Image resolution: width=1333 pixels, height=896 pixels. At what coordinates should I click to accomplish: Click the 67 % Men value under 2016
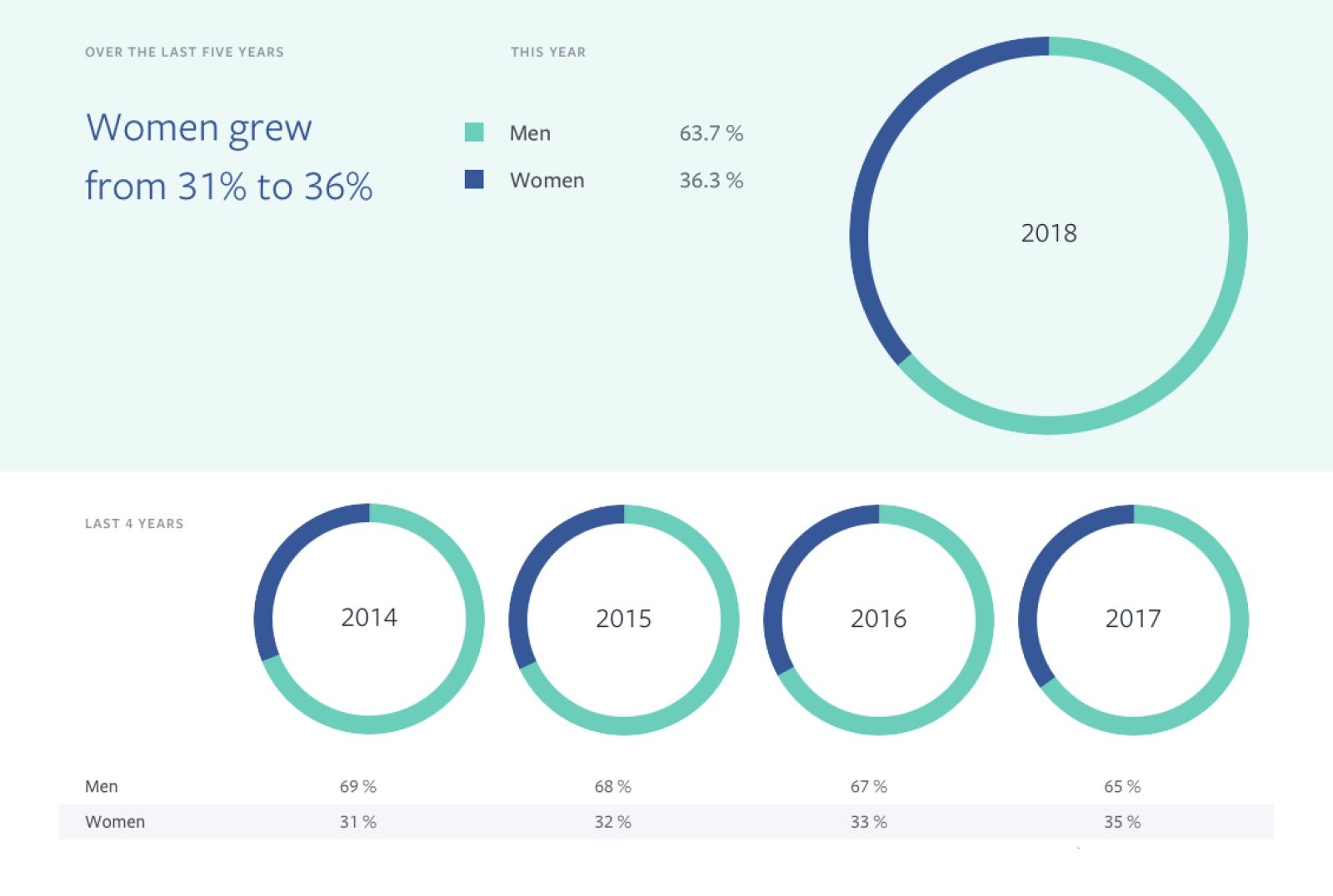click(868, 786)
